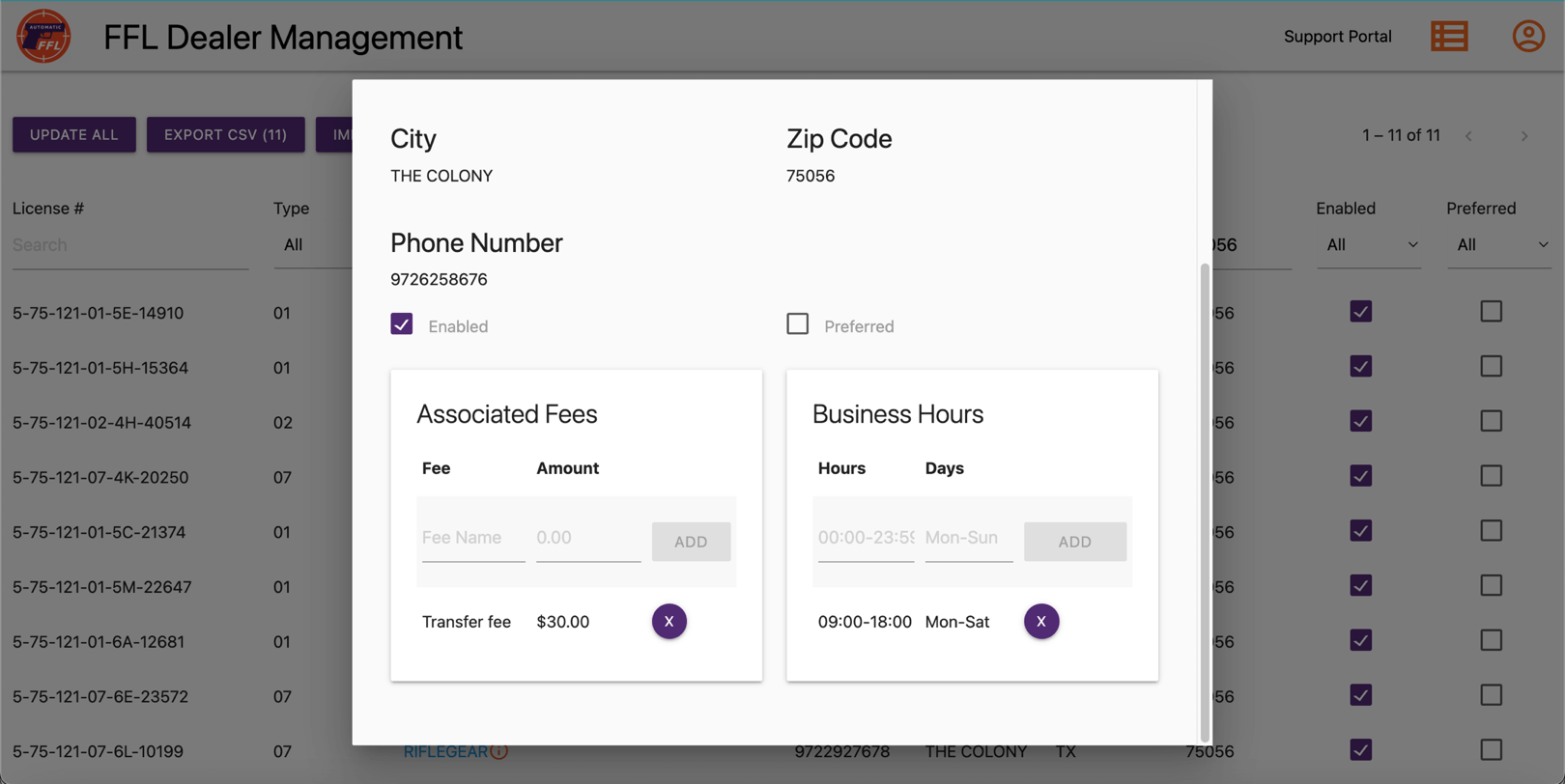Open the user account profile icon
This screenshot has height=784, width=1565.
coord(1527,37)
